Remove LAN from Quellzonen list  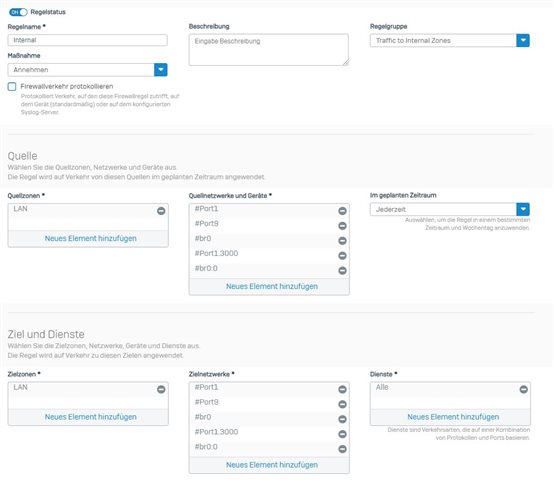(x=161, y=211)
